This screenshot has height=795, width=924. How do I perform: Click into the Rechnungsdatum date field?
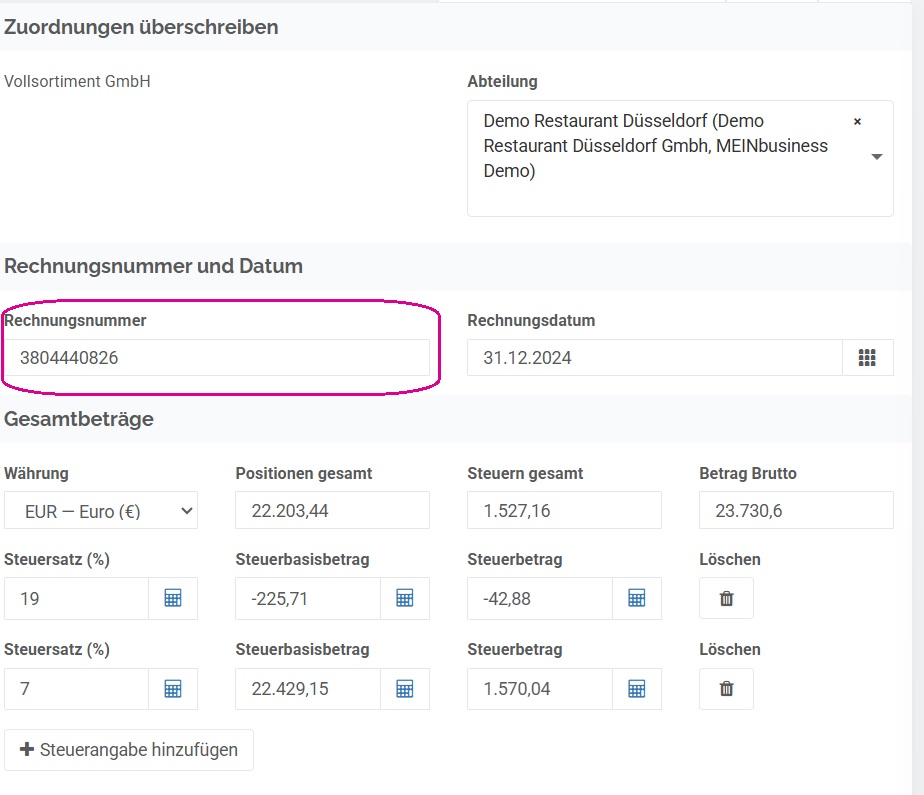655,358
